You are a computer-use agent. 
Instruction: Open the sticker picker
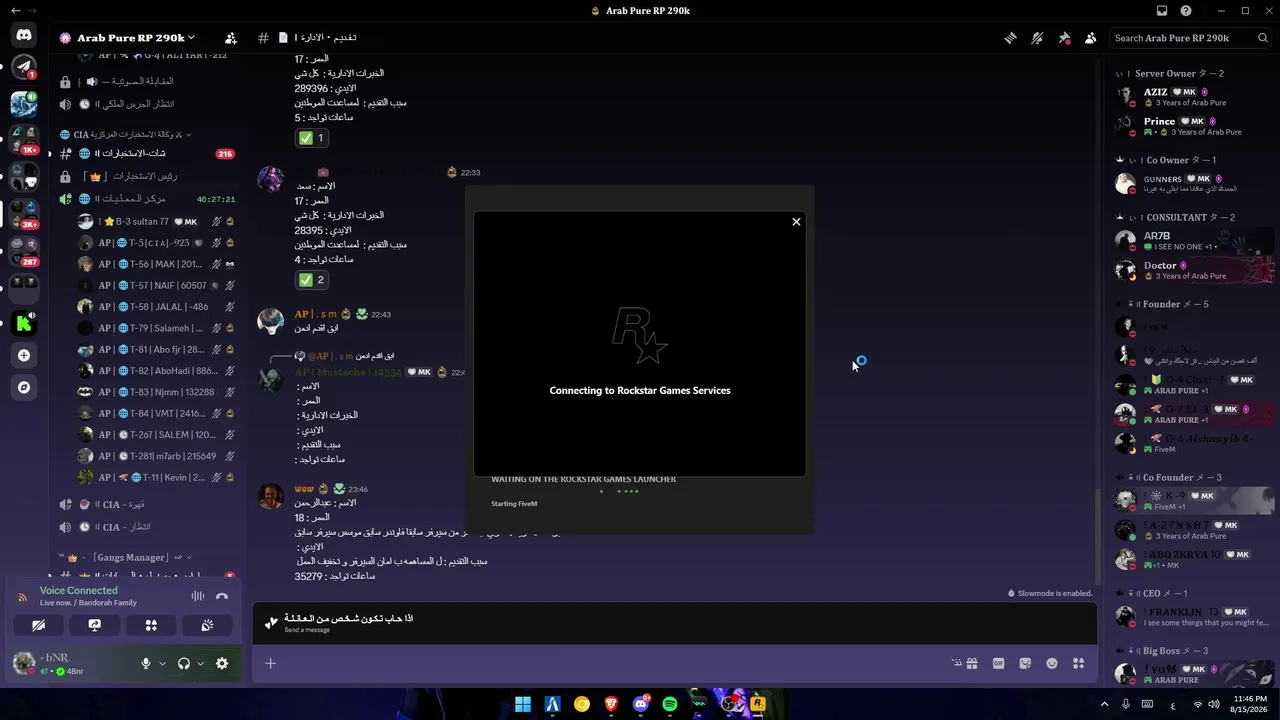pyautogui.click(x=1025, y=663)
